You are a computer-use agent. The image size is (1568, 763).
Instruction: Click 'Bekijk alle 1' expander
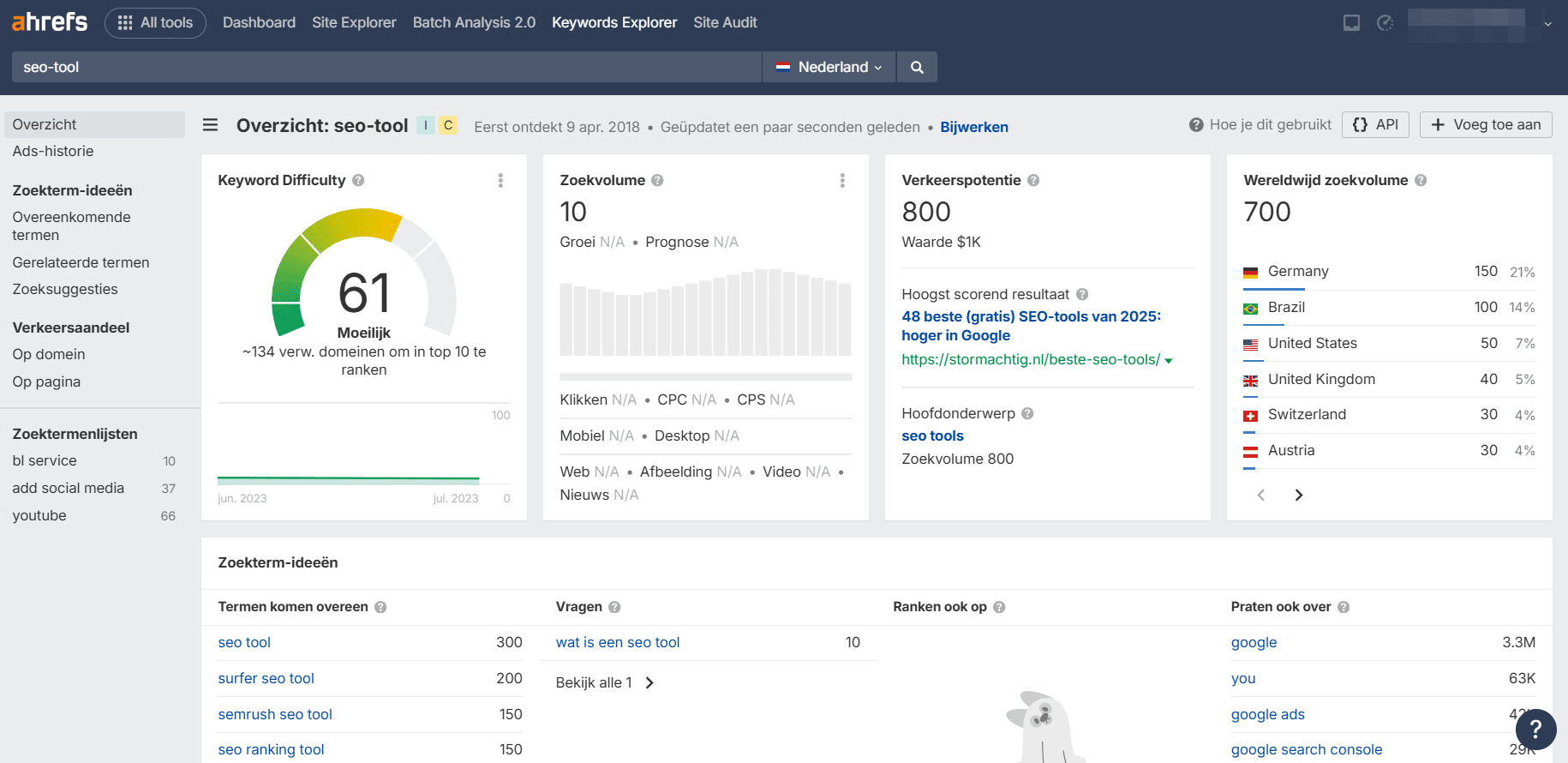[x=605, y=682]
